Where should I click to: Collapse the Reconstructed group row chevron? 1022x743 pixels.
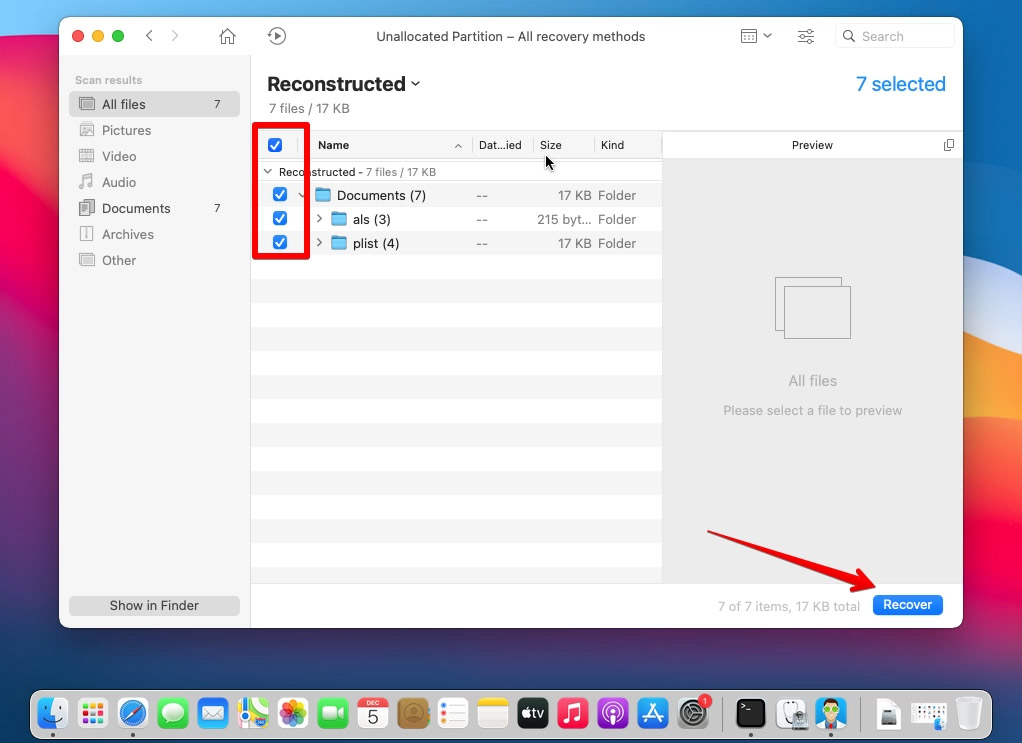[x=267, y=171]
